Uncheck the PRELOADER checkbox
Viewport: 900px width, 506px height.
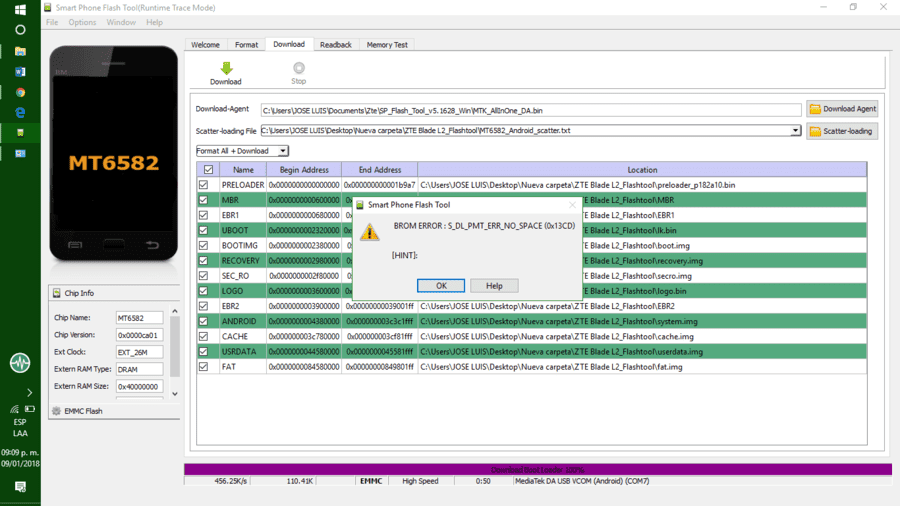[203, 185]
